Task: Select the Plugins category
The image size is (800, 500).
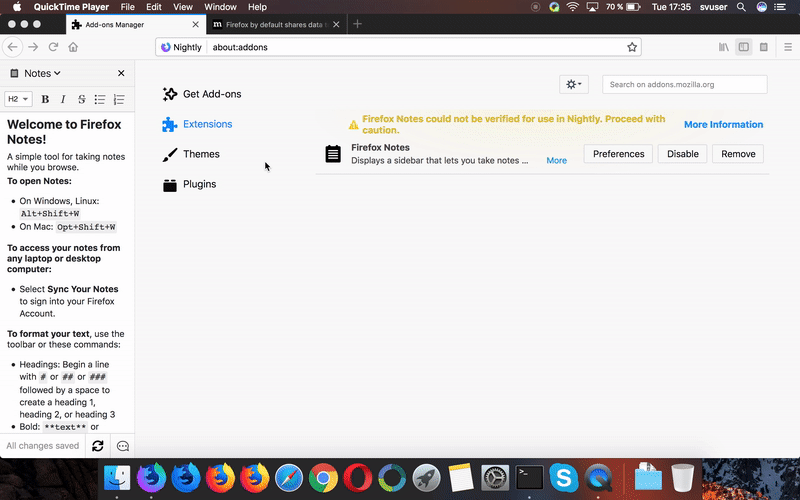Action: (x=190, y=184)
